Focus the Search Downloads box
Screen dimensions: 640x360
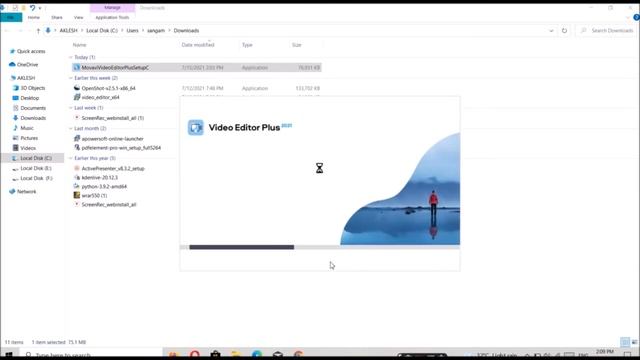click(607, 31)
